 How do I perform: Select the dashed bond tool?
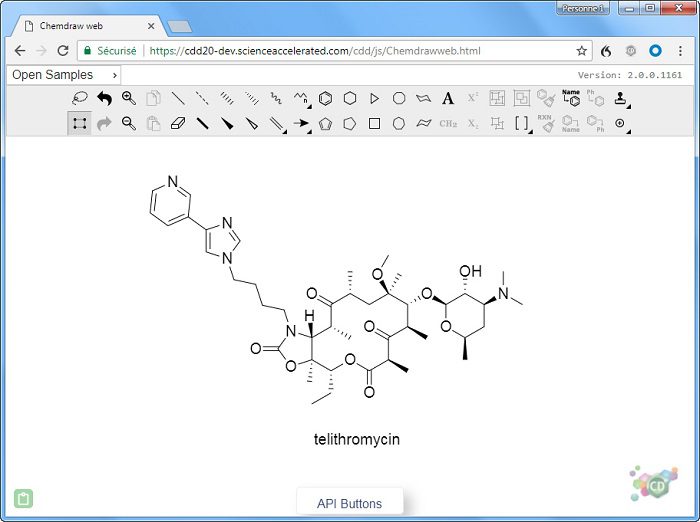click(202, 98)
